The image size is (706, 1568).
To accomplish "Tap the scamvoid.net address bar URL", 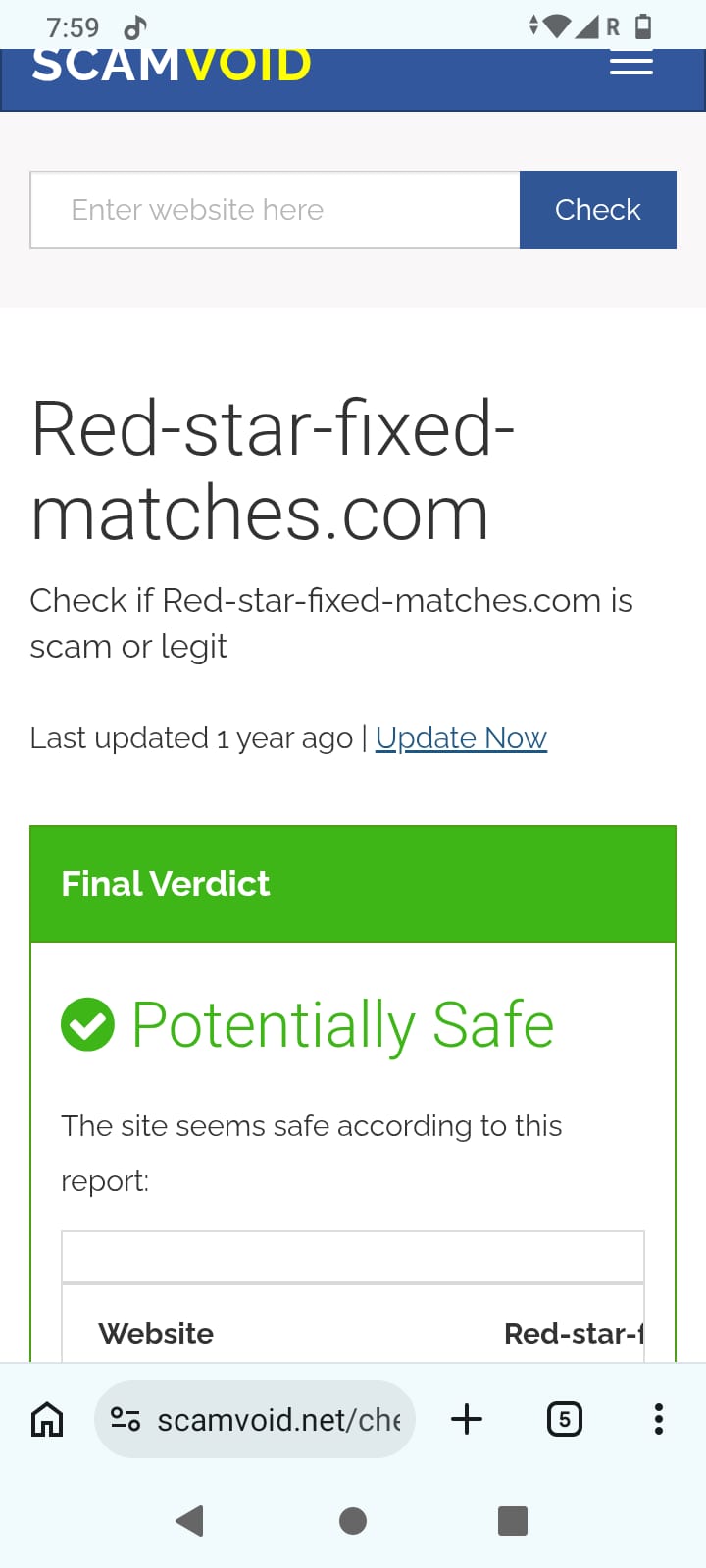I will (x=279, y=1419).
